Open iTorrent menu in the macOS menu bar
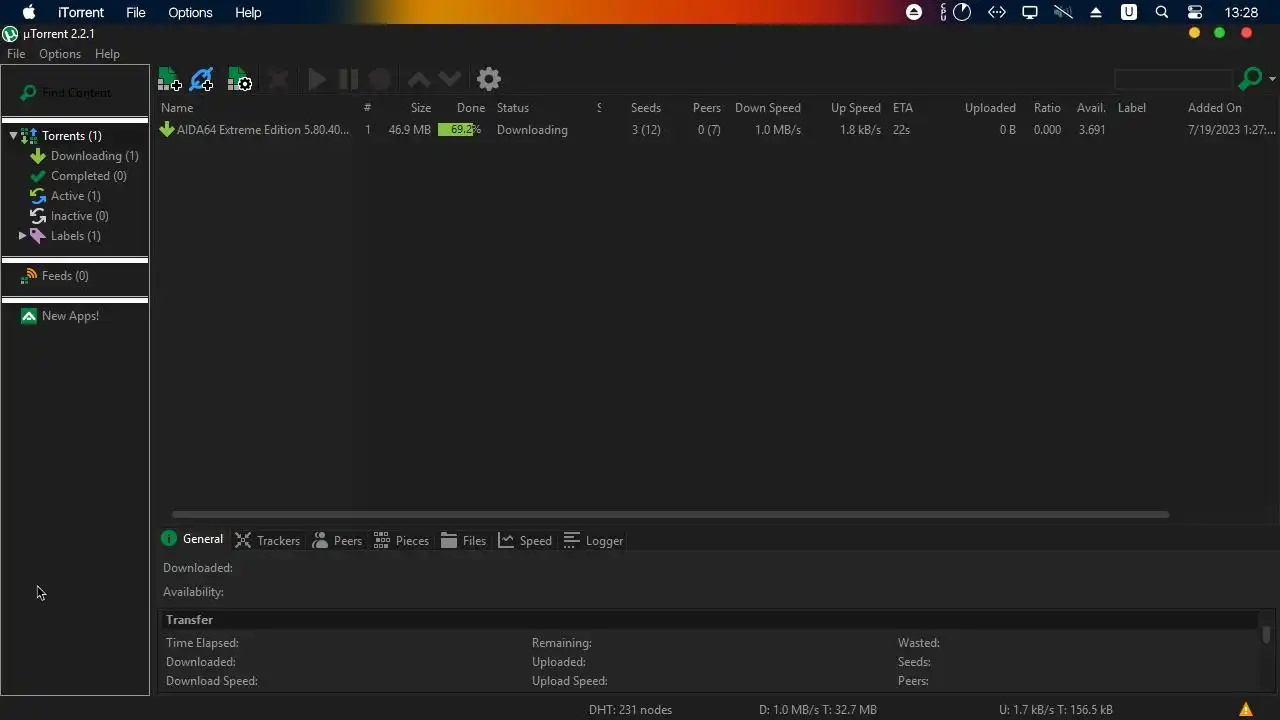Viewport: 1280px width, 720px height. 81,12
